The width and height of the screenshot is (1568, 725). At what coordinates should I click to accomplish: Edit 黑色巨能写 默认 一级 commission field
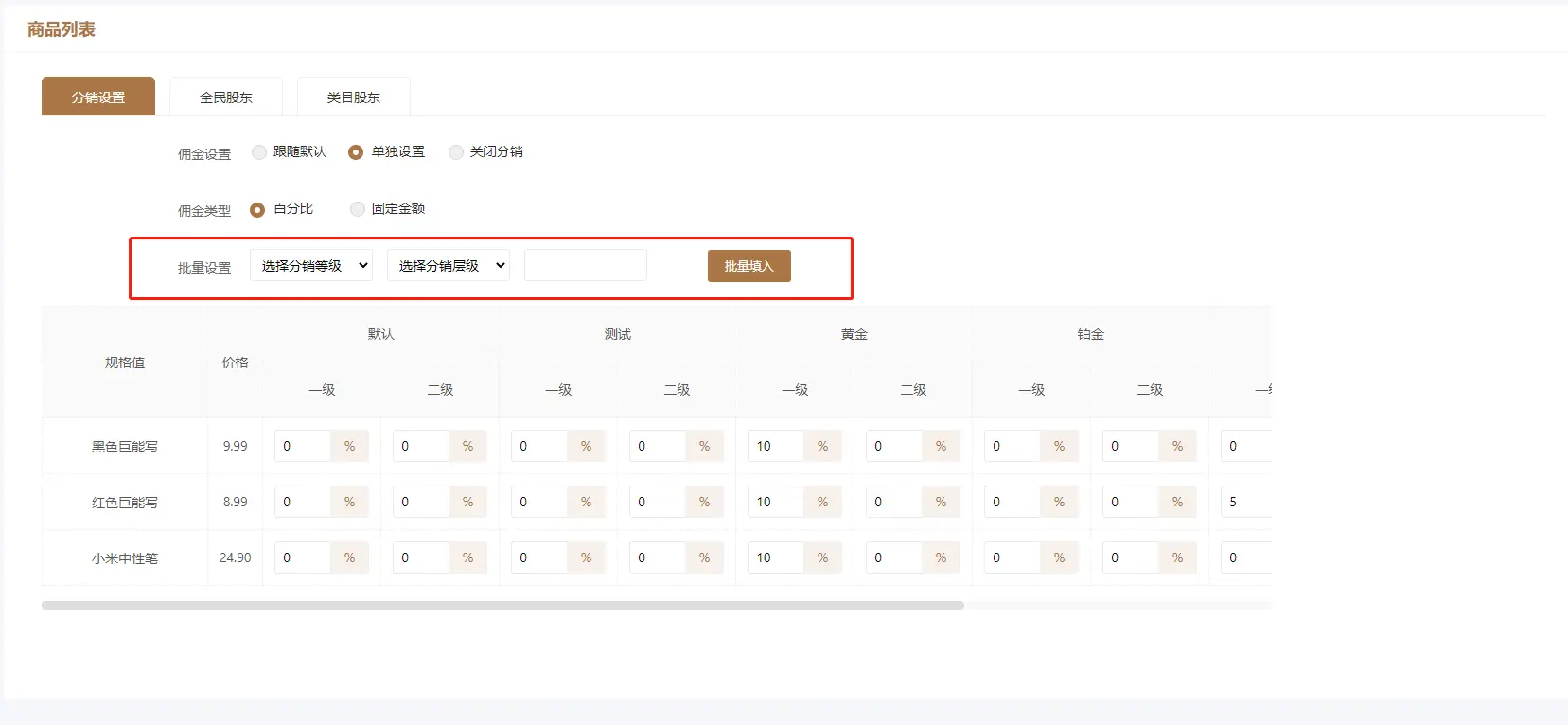pos(303,446)
